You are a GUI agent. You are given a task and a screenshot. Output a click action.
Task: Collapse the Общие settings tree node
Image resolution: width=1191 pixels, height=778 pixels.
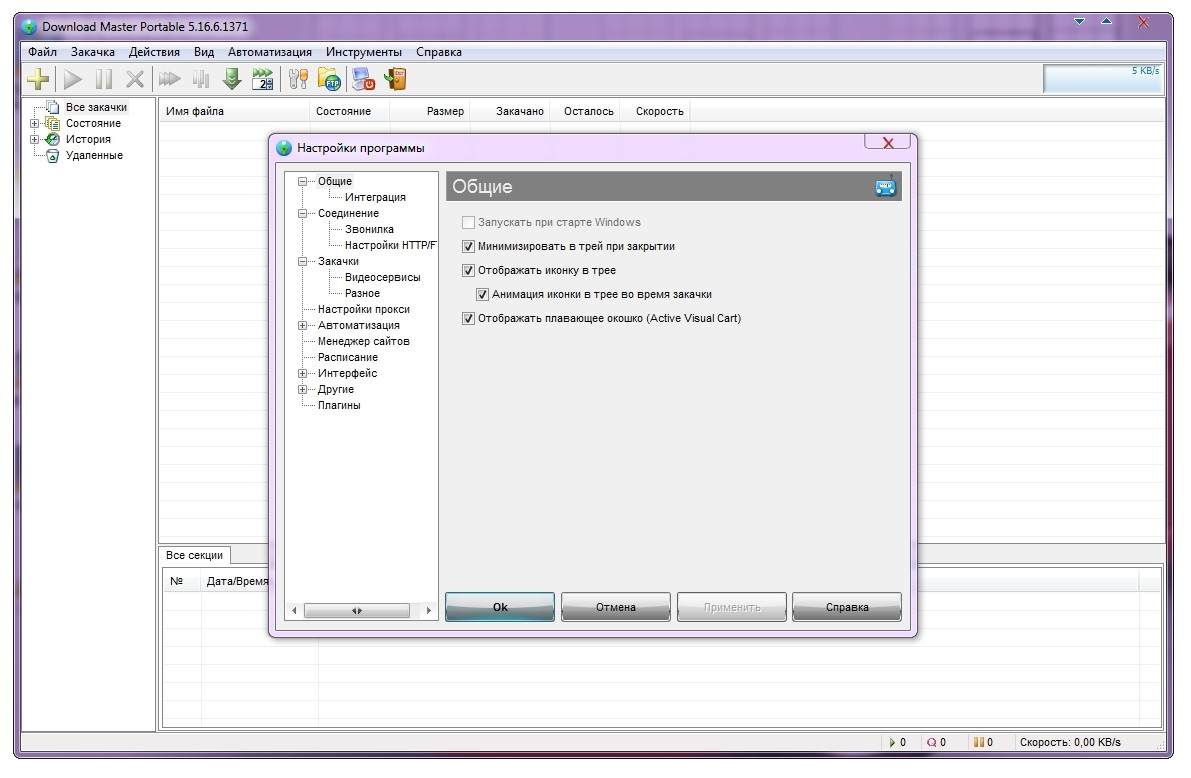pos(302,182)
